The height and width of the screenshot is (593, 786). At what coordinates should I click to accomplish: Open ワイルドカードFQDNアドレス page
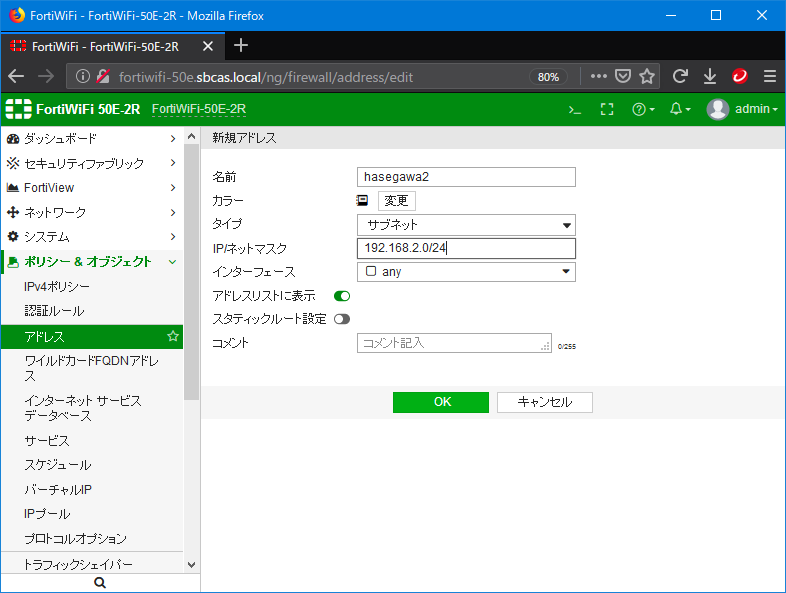tap(92, 368)
